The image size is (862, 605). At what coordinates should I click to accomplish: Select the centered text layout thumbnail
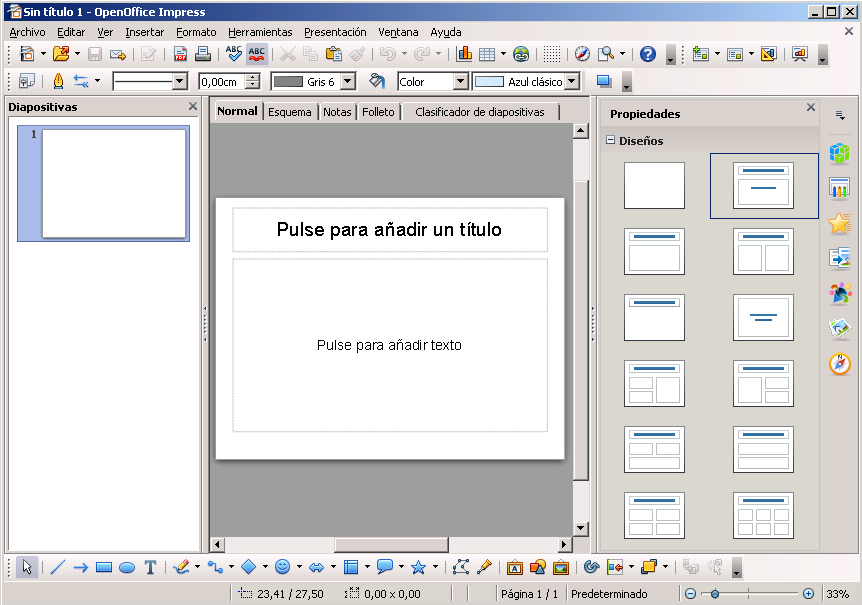pos(763,318)
